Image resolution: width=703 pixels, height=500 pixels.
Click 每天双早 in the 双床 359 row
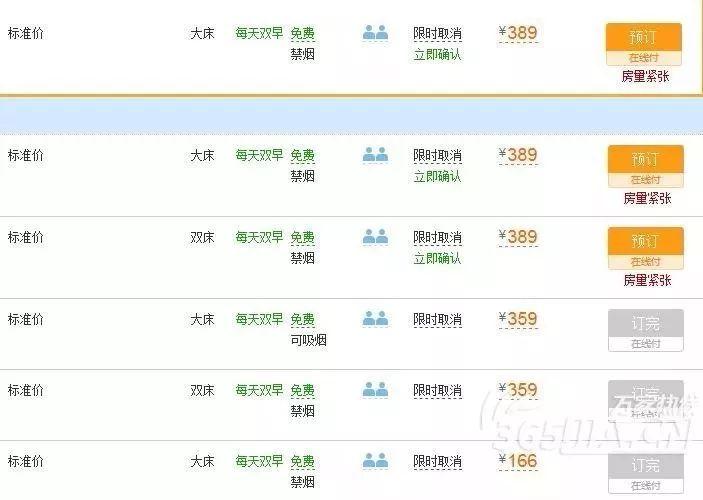(x=259, y=390)
